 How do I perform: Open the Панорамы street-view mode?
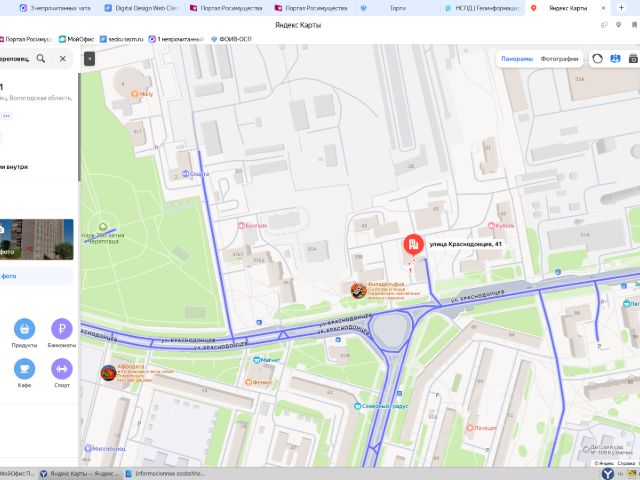(x=517, y=59)
